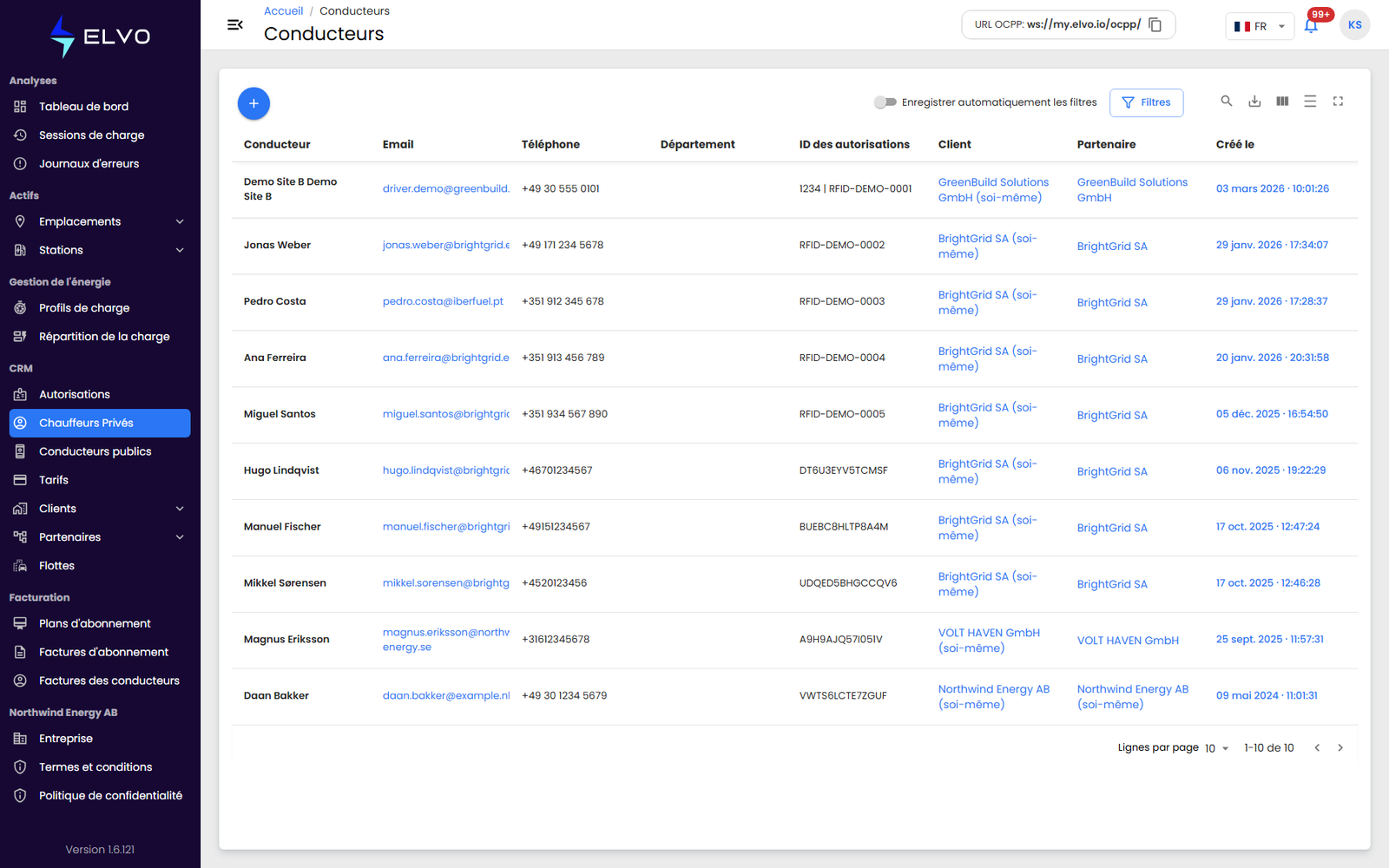1389x868 pixels.
Task: Open the column visibility icon
Action: (x=1282, y=102)
